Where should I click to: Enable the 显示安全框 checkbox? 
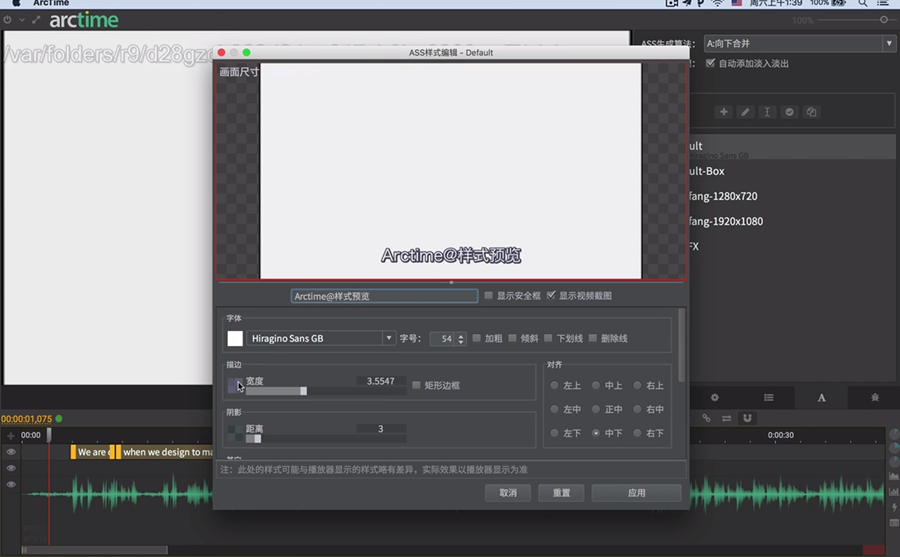click(x=489, y=296)
